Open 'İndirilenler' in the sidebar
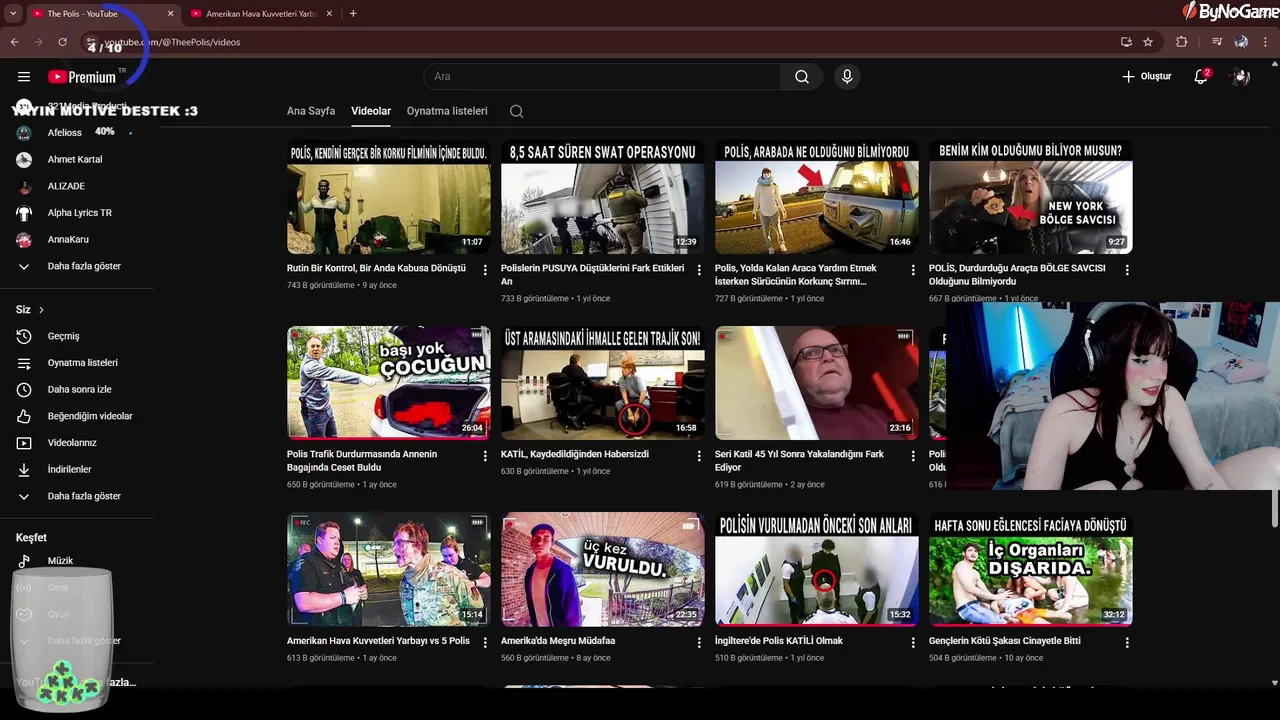The height and width of the screenshot is (720, 1280). pos(69,469)
